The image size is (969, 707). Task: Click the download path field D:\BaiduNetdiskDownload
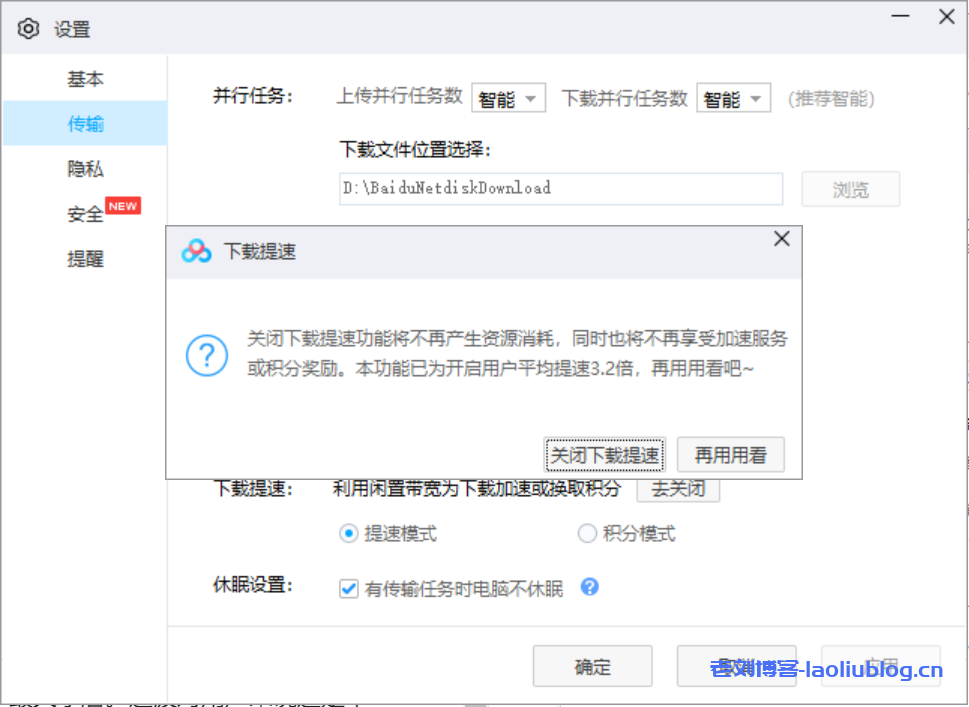pyautogui.click(x=560, y=188)
